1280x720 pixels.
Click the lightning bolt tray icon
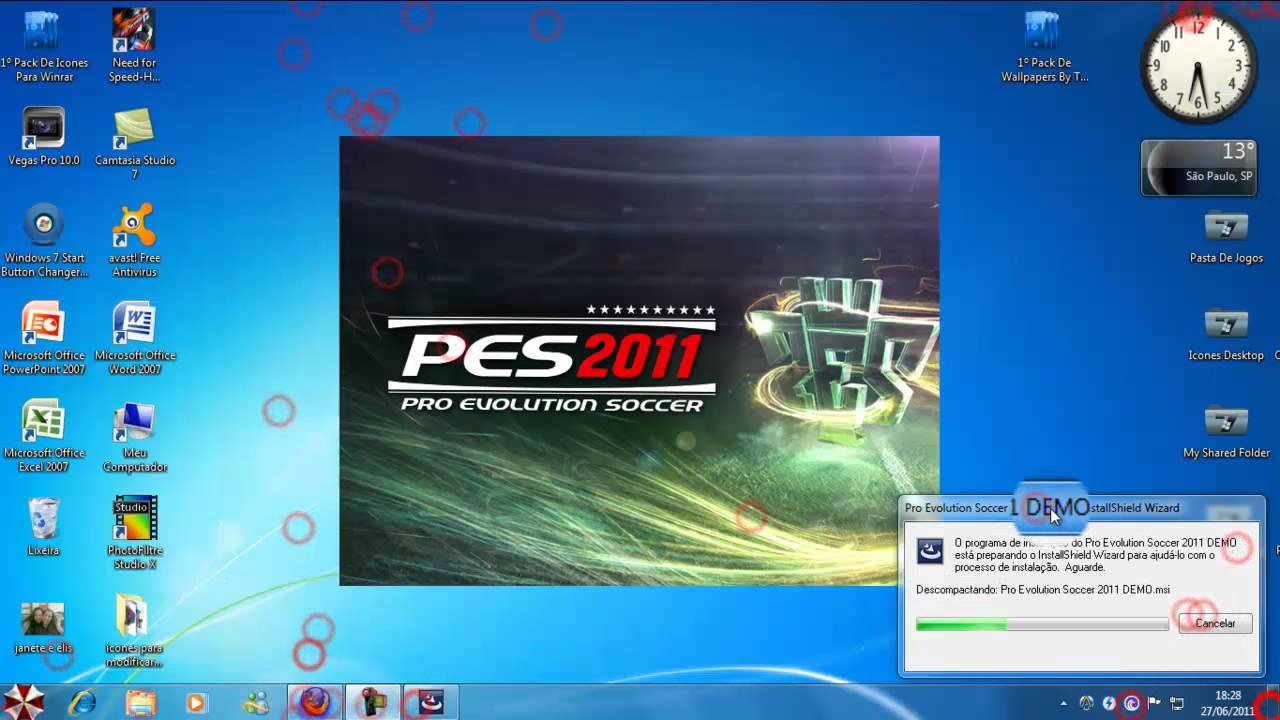[1109, 703]
